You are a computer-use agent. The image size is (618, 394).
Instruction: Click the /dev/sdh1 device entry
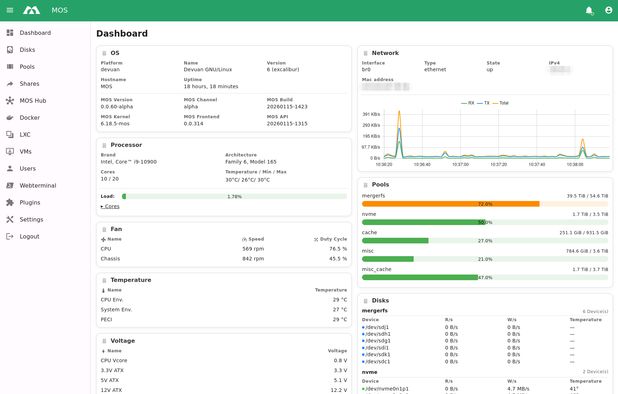376,334
